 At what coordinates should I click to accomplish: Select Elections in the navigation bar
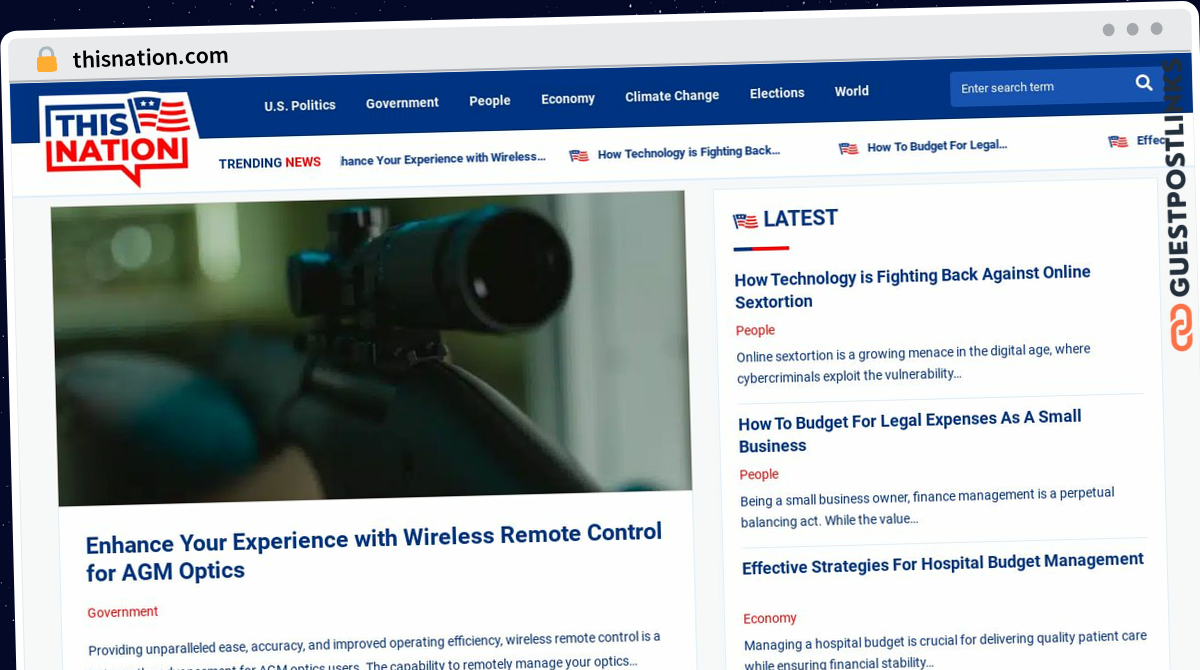tap(777, 93)
